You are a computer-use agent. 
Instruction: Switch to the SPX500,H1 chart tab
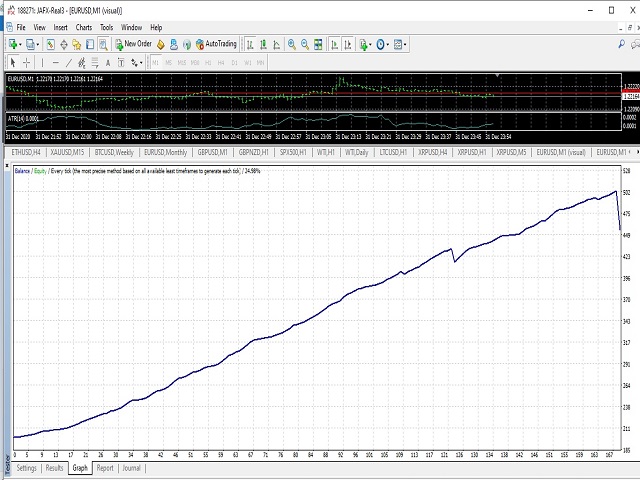pyautogui.click(x=293, y=152)
